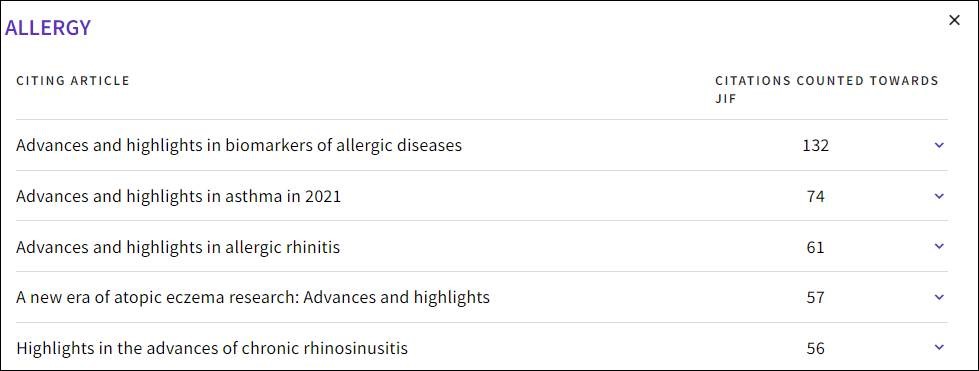The height and width of the screenshot is (371, 979).
Task: Open 'A new era of atopic eczema research'
Action: tap(253, 297)
